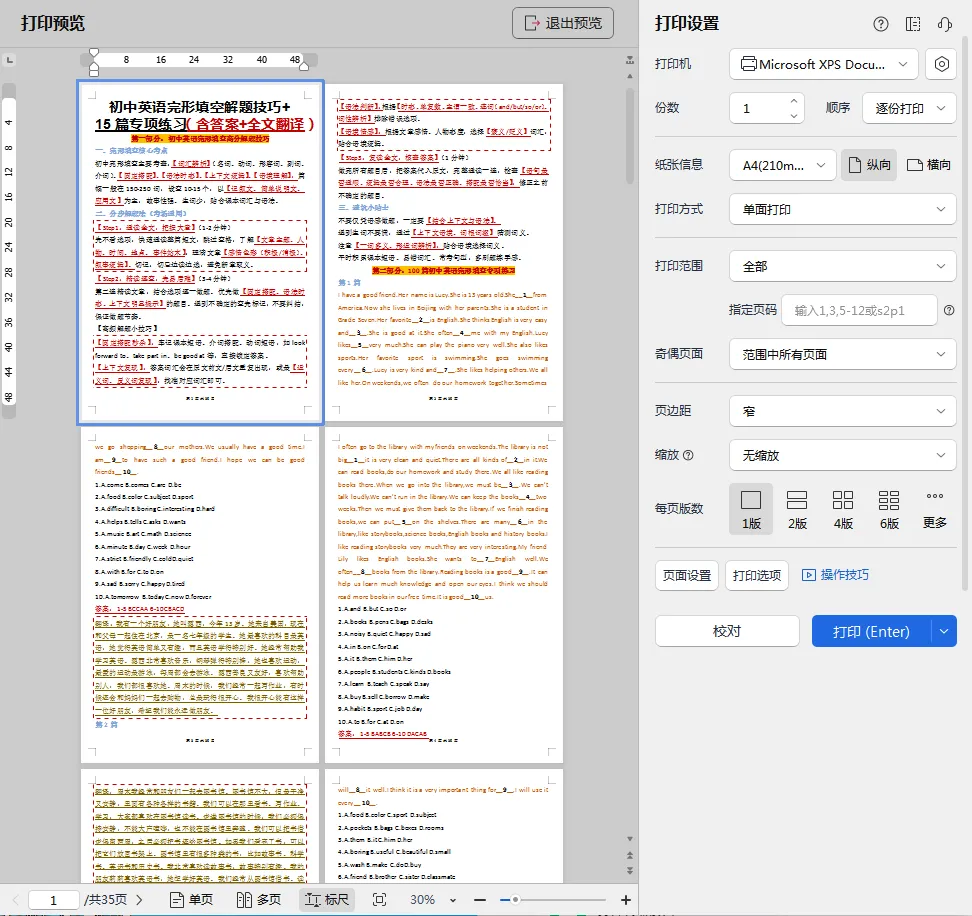Open the printer Microsoft XPS dropdown
The height and width of the screenshot is (916, 972).
[x=823, y=64]
